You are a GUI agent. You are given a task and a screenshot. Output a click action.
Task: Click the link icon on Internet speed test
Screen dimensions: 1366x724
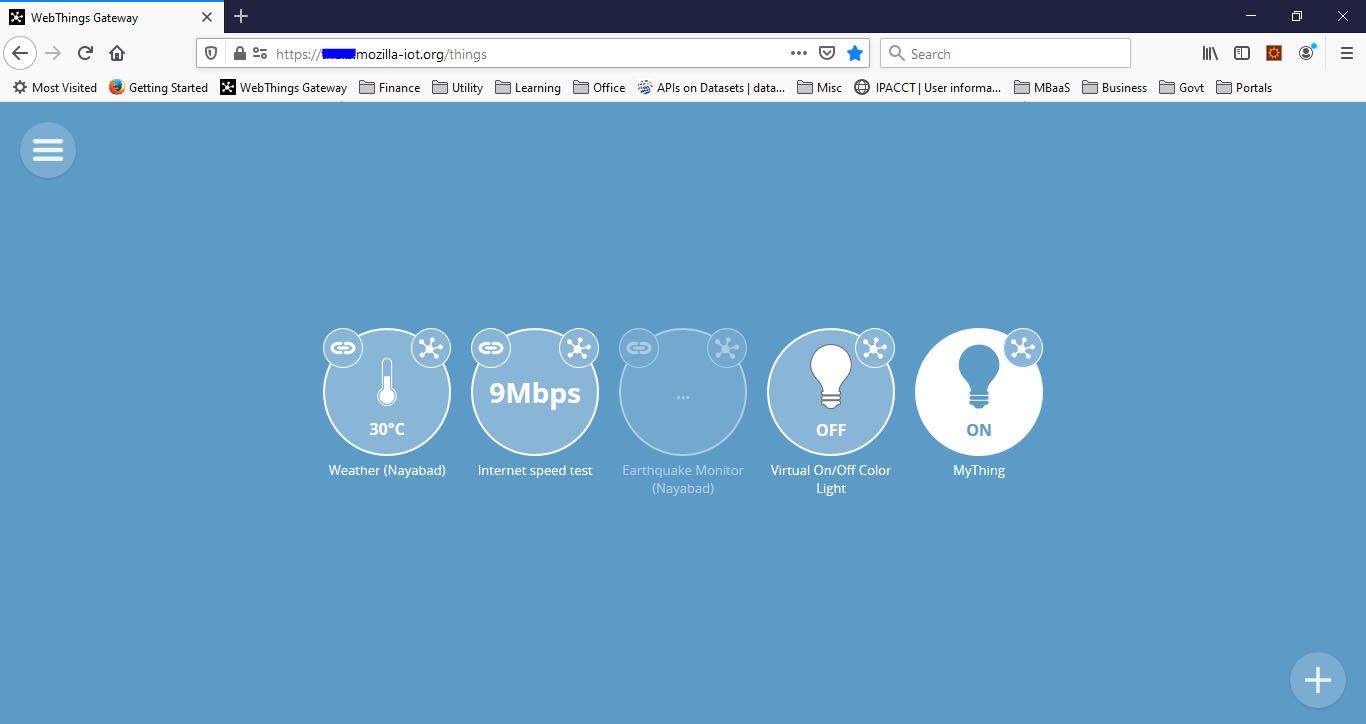(x=491, y=348)
